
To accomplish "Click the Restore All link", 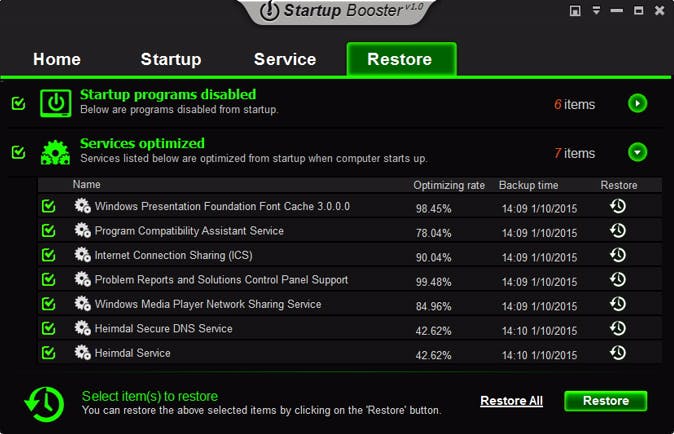I will [511, 401].
